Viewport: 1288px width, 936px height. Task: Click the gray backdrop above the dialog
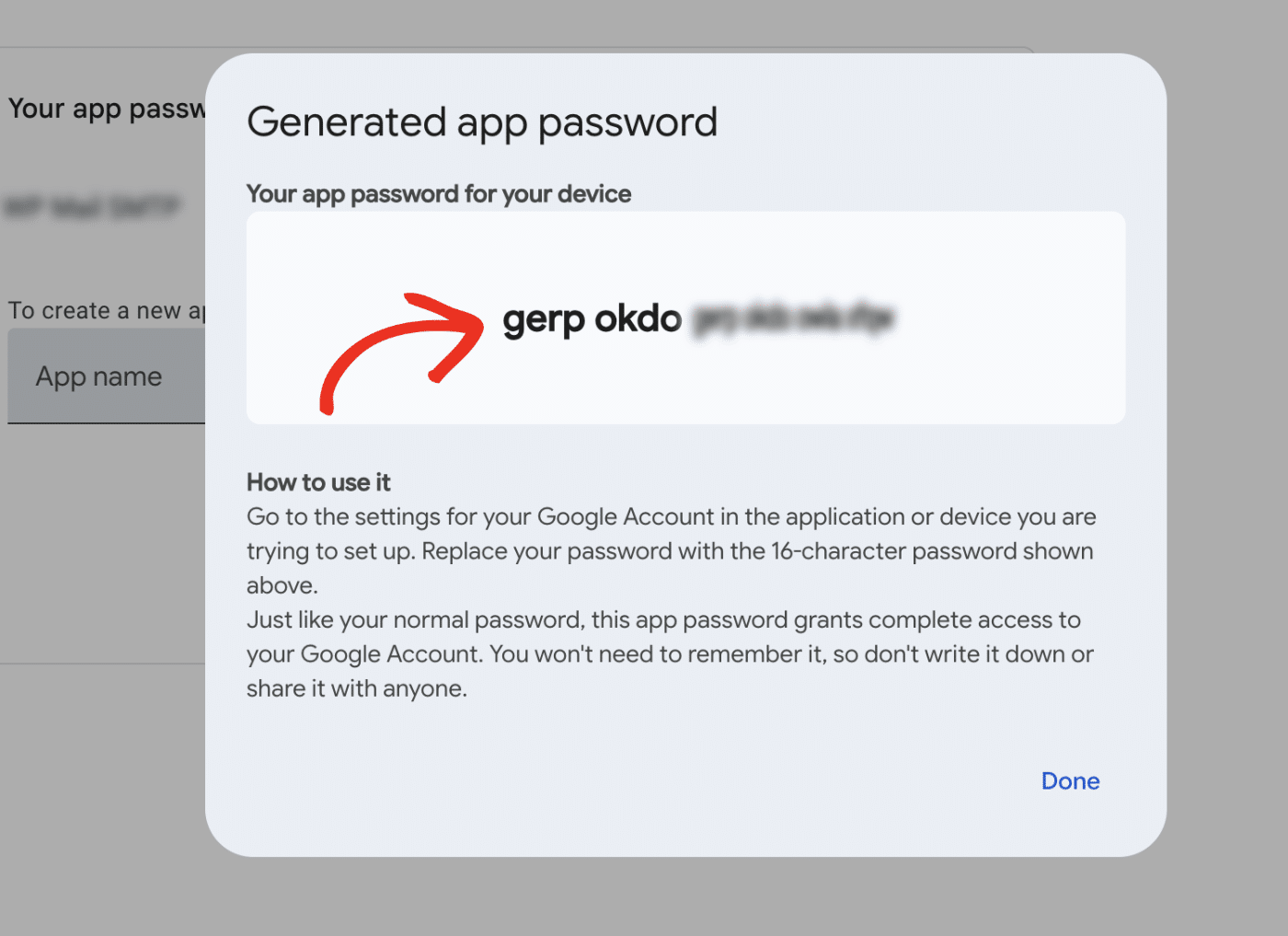(x=644, y=23)
